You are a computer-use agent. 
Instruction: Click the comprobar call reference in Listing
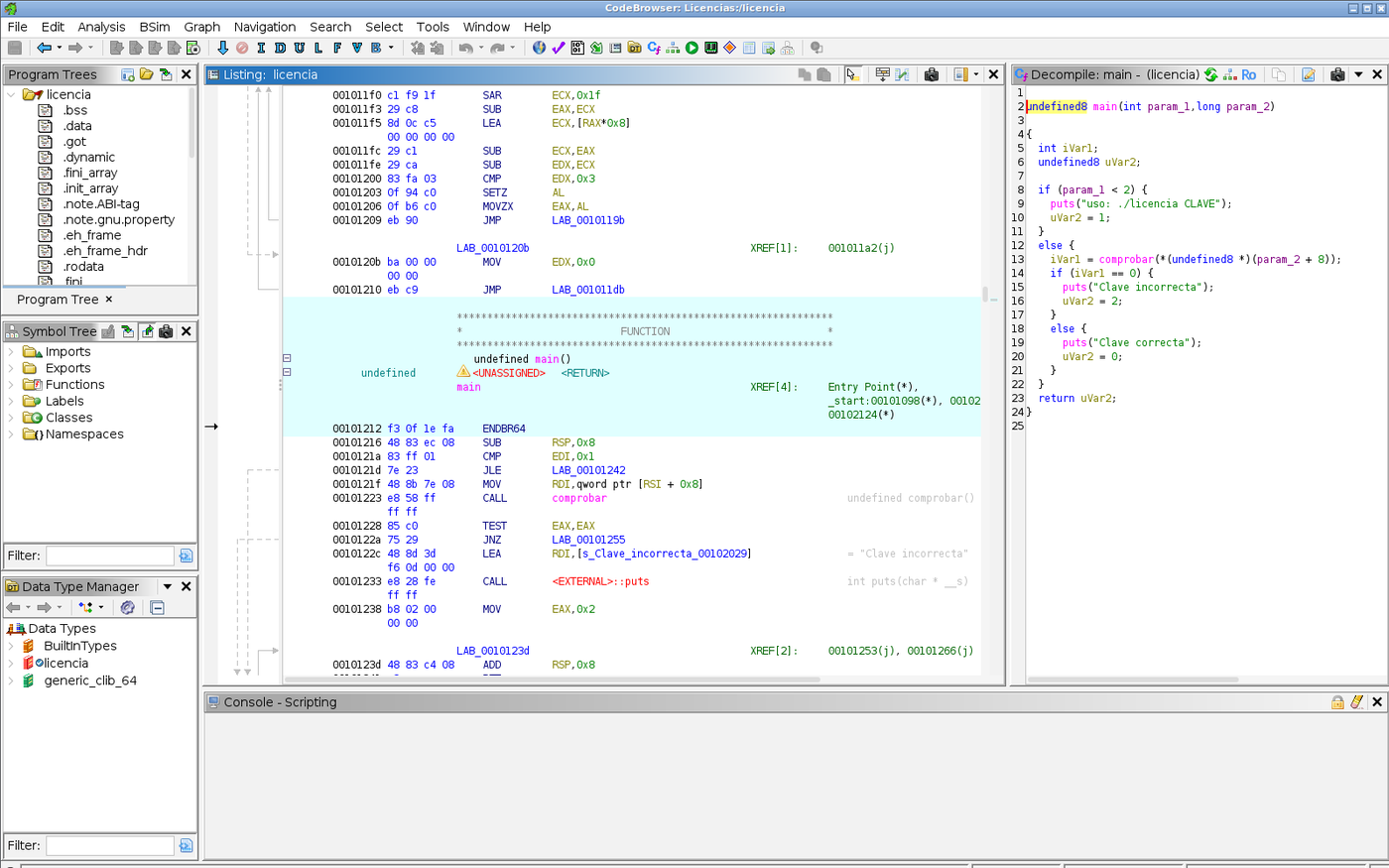point(579,498)
